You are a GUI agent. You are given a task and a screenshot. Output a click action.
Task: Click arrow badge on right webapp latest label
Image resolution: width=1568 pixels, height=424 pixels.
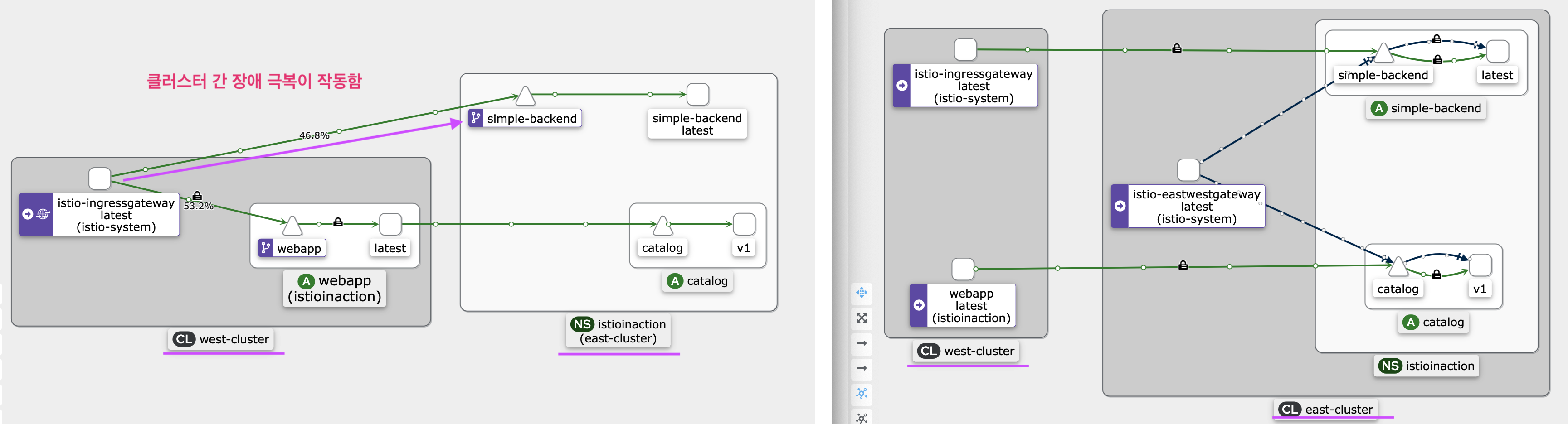(919, 305)
